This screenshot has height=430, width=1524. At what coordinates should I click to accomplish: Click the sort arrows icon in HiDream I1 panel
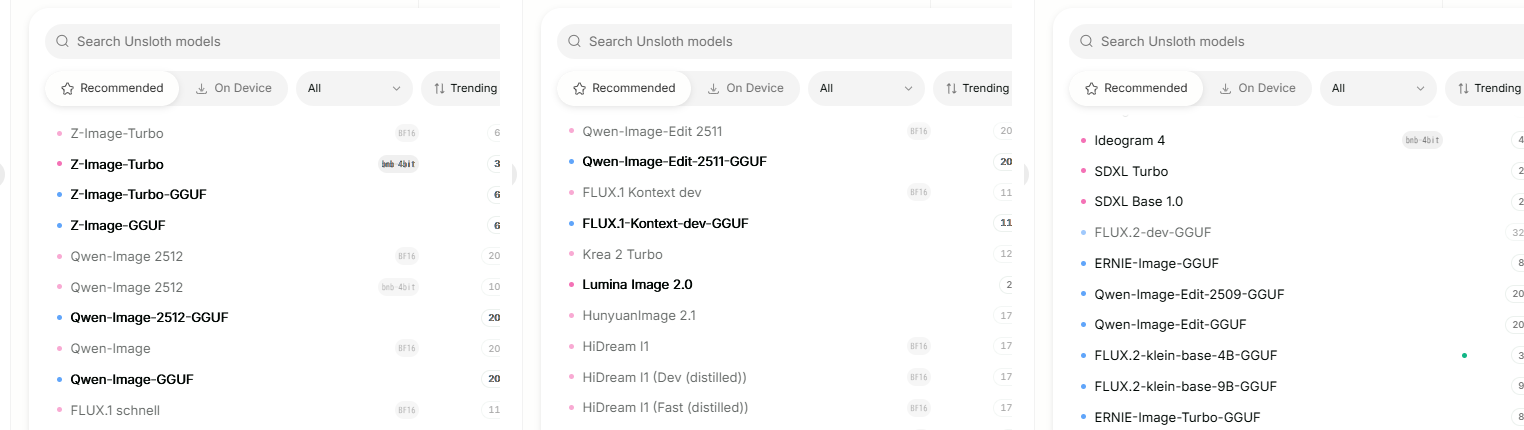click(951, 88)
